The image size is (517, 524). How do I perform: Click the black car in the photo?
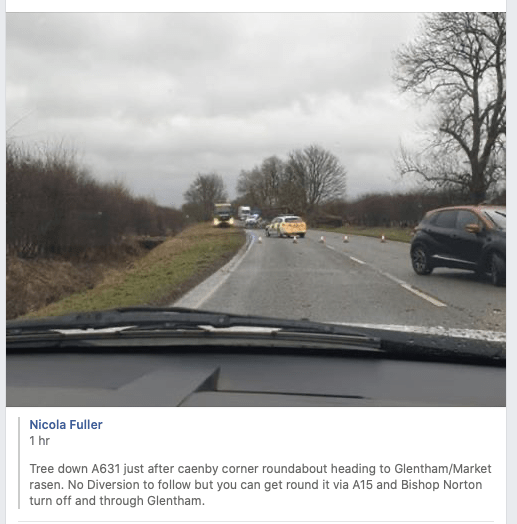(x=459, y=244)
